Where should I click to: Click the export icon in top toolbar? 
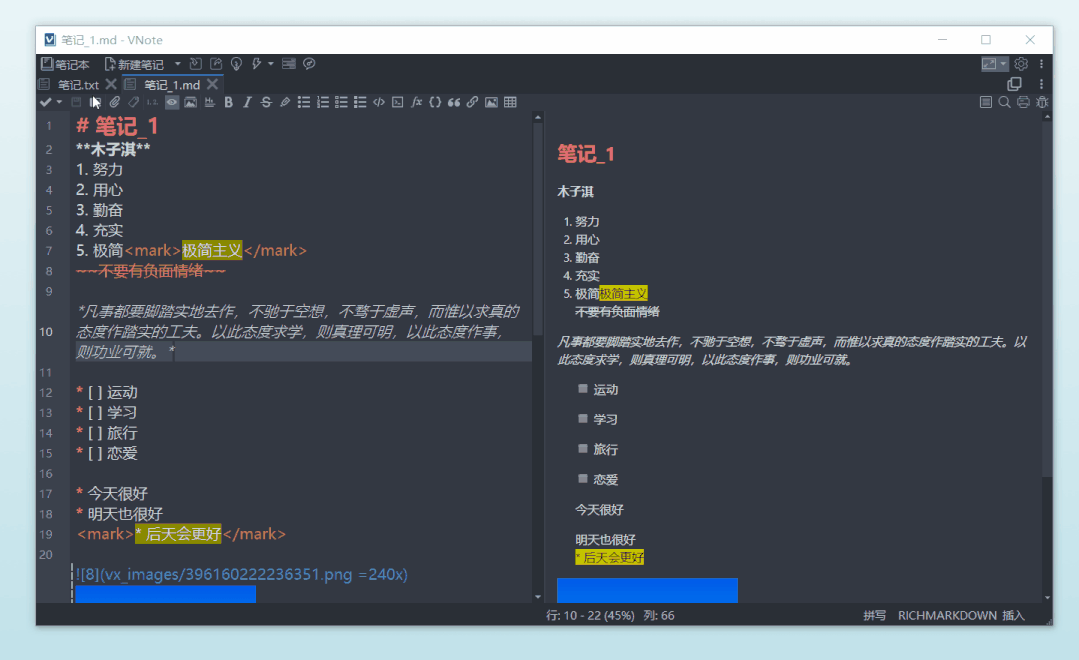coord(216,64)
